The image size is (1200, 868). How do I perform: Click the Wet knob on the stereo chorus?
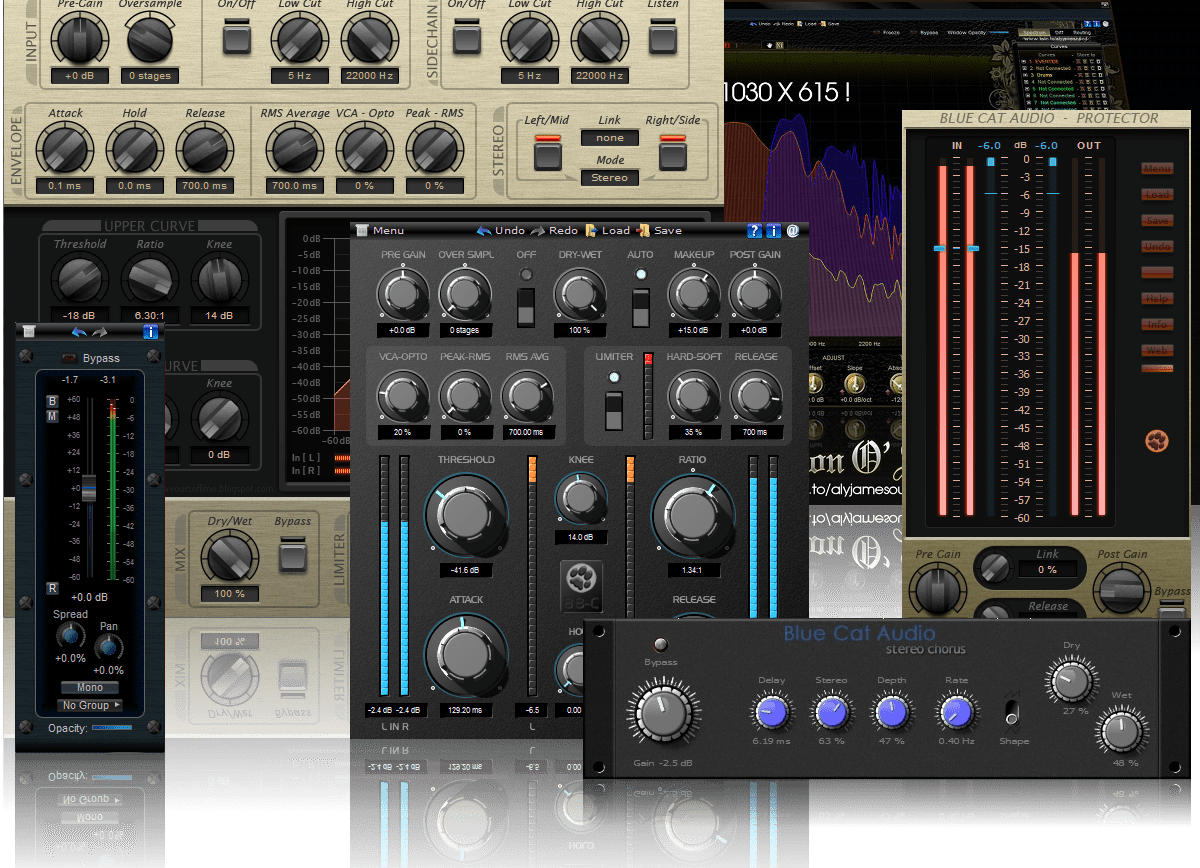click(x=1124, y=733)
